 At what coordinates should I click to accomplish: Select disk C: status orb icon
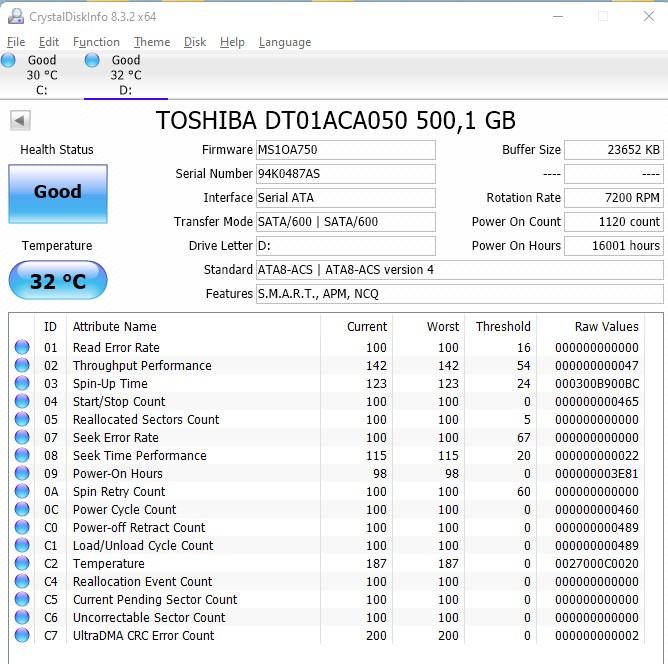9,61
